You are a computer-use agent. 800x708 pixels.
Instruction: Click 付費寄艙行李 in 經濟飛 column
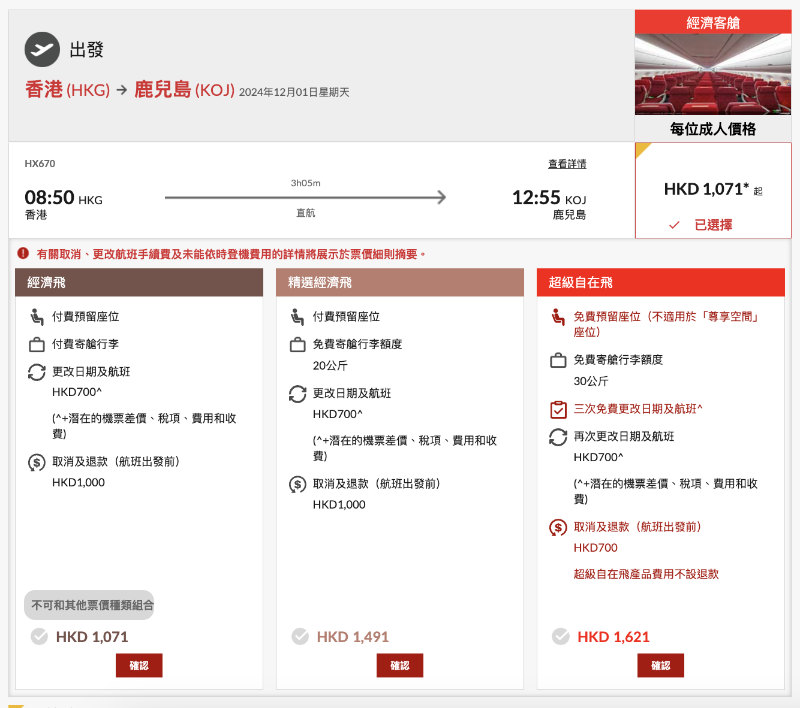[85, 344]
